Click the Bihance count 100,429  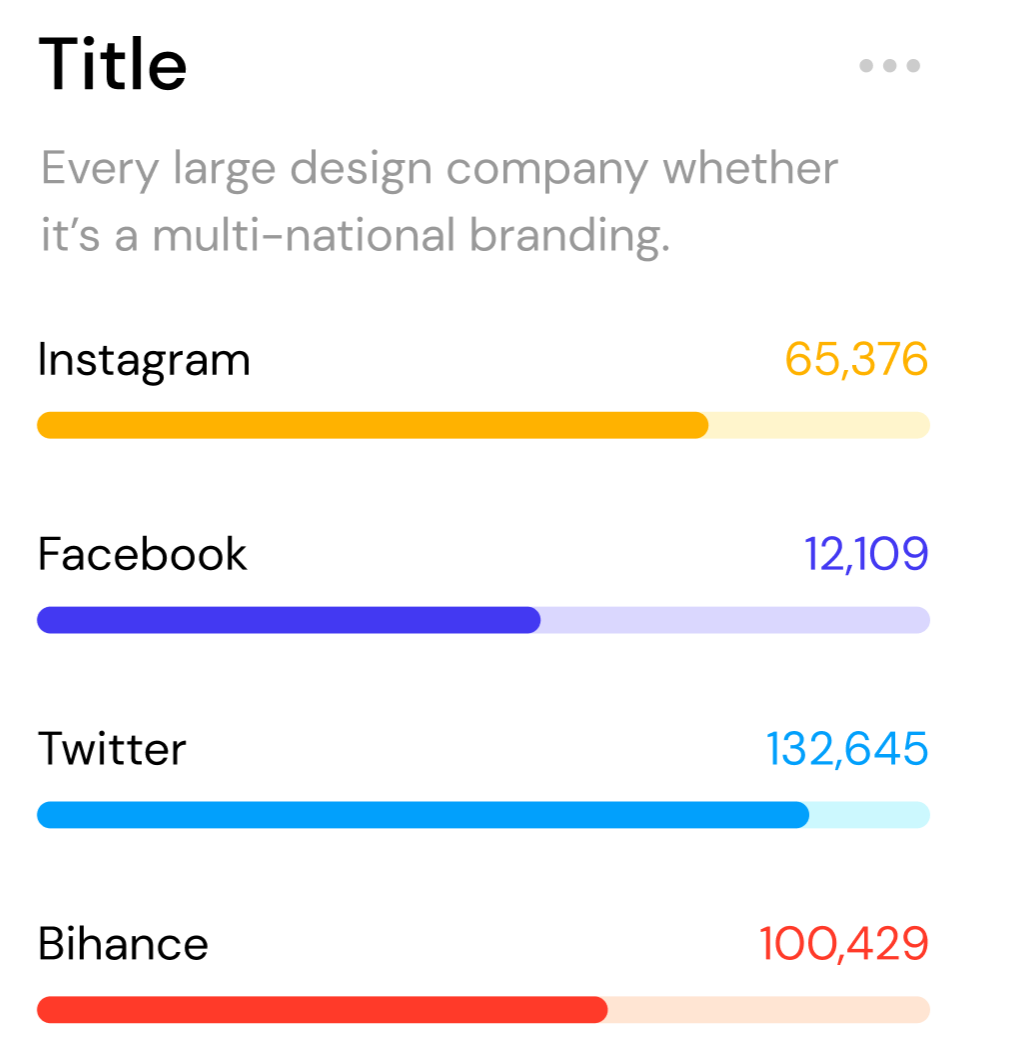(844, 943)
